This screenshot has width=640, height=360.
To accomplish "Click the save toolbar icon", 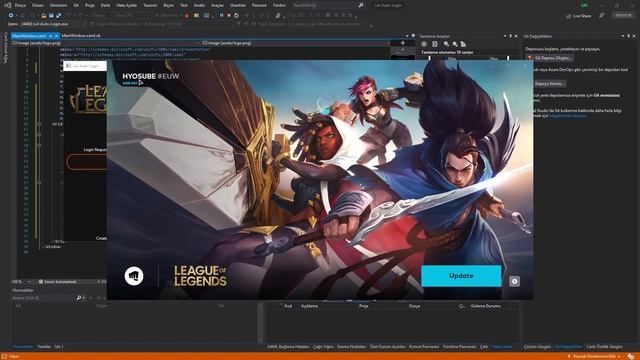I will click(51, 16).
